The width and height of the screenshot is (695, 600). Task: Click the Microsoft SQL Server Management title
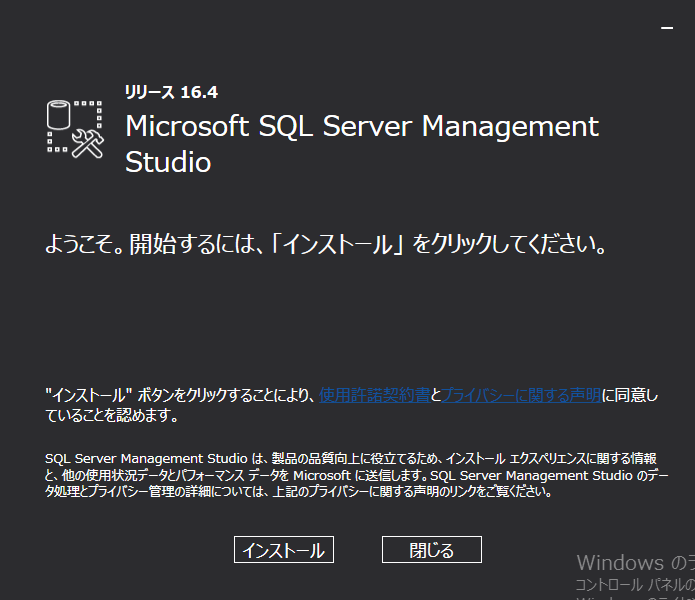point(361,126)
